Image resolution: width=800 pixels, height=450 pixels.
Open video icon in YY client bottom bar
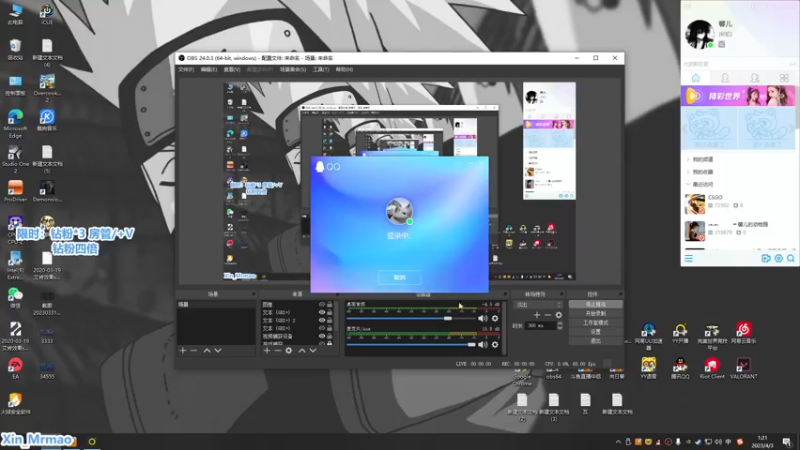766,259
